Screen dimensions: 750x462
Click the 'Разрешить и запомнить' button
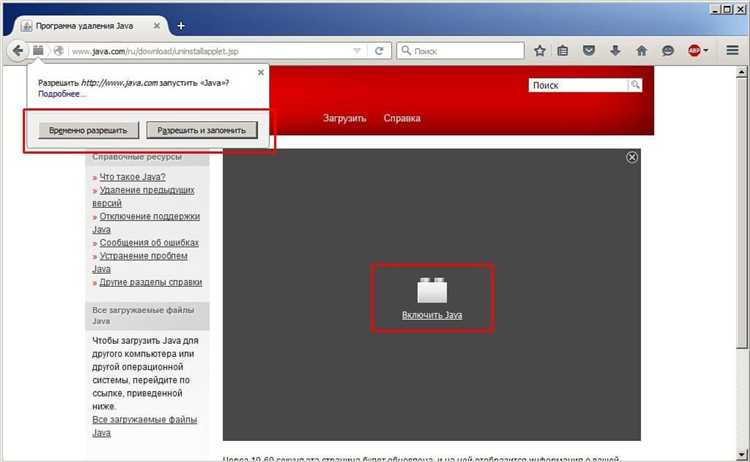(201, 130)
